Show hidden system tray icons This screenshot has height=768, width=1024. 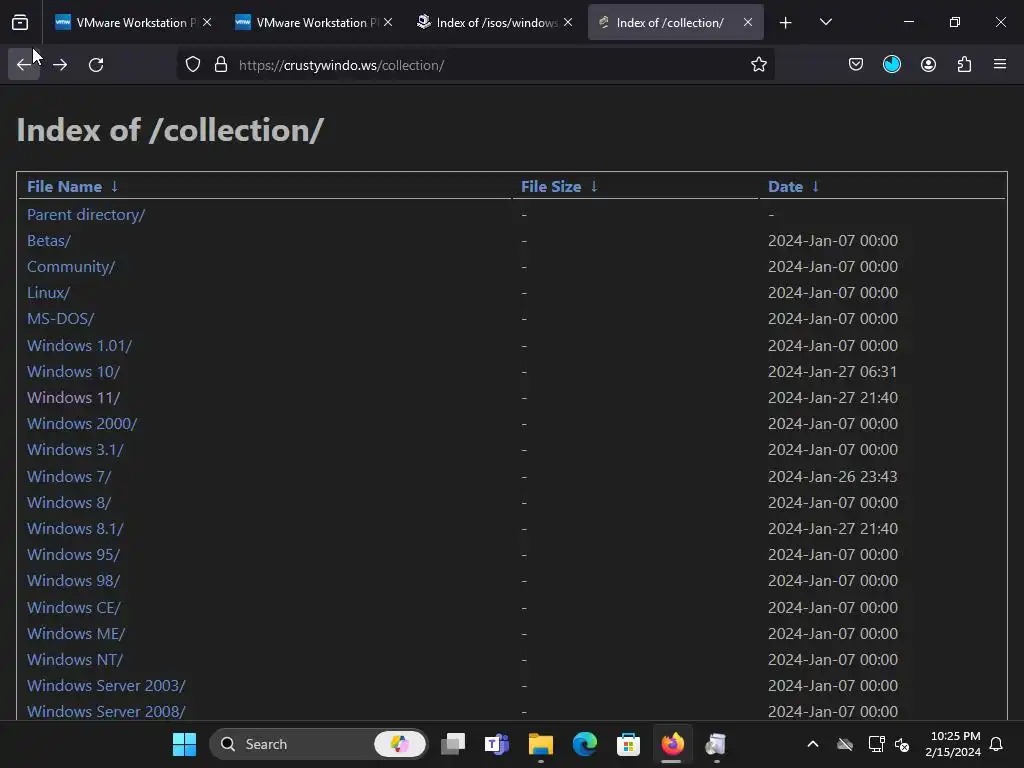point(812,744)
